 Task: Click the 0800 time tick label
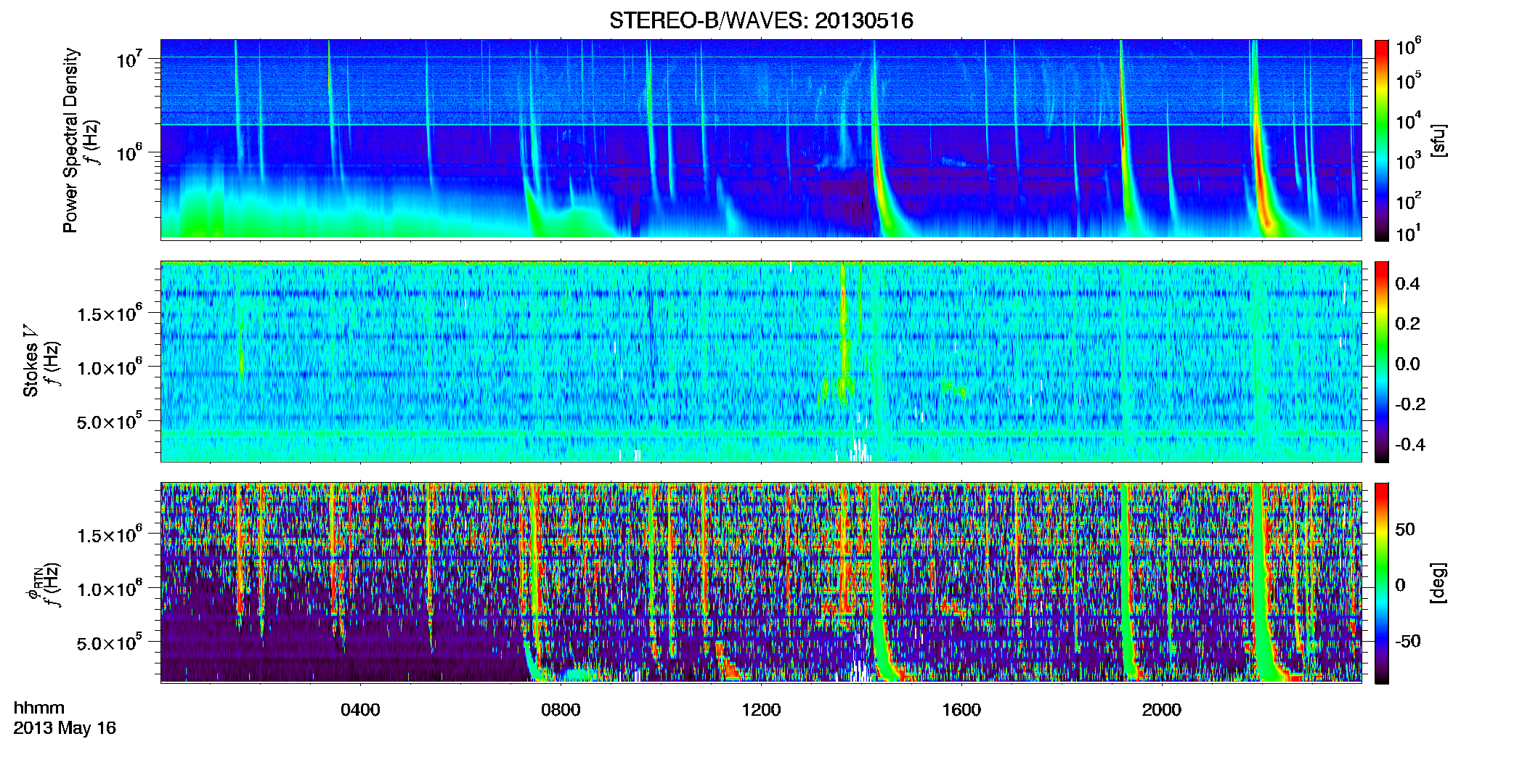click(561, 710)
